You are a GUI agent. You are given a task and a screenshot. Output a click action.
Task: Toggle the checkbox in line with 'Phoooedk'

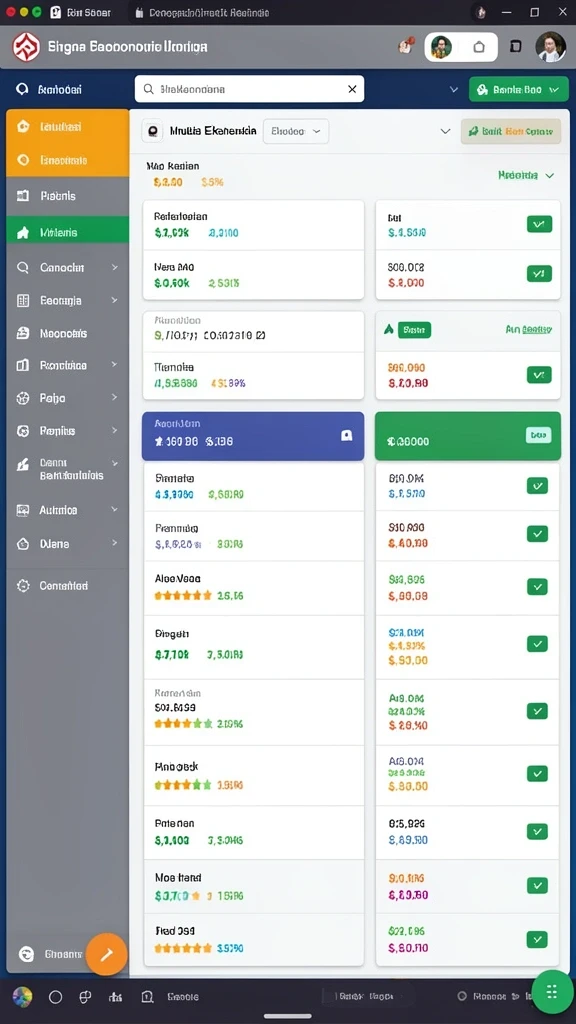pyautogui.click(x=537, y=773)
